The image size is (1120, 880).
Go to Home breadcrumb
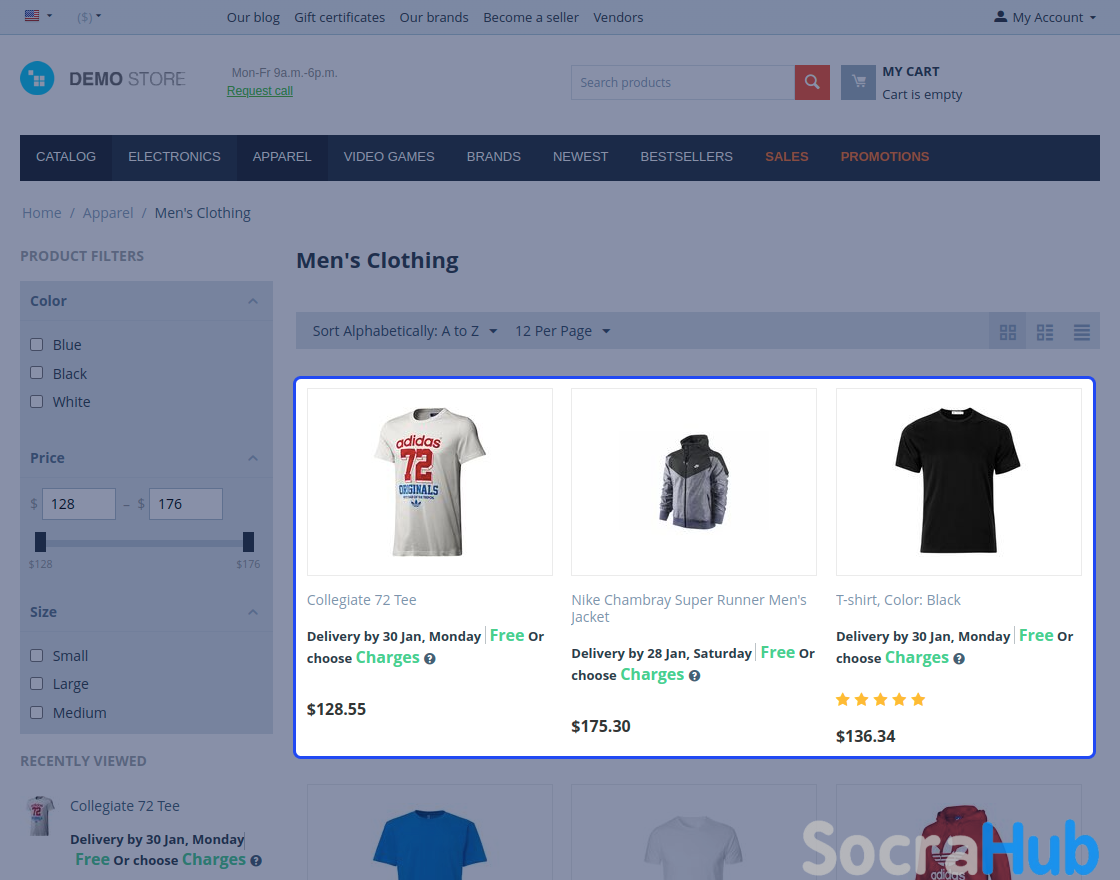[41, 213]
